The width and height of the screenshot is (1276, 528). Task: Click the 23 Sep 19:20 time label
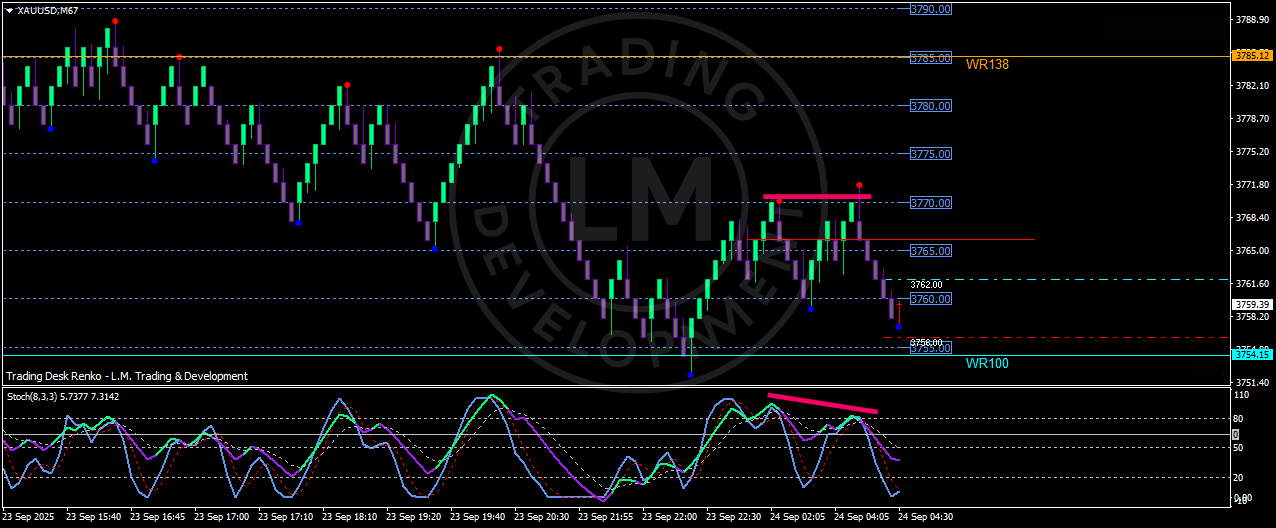[x=413, y=517]
